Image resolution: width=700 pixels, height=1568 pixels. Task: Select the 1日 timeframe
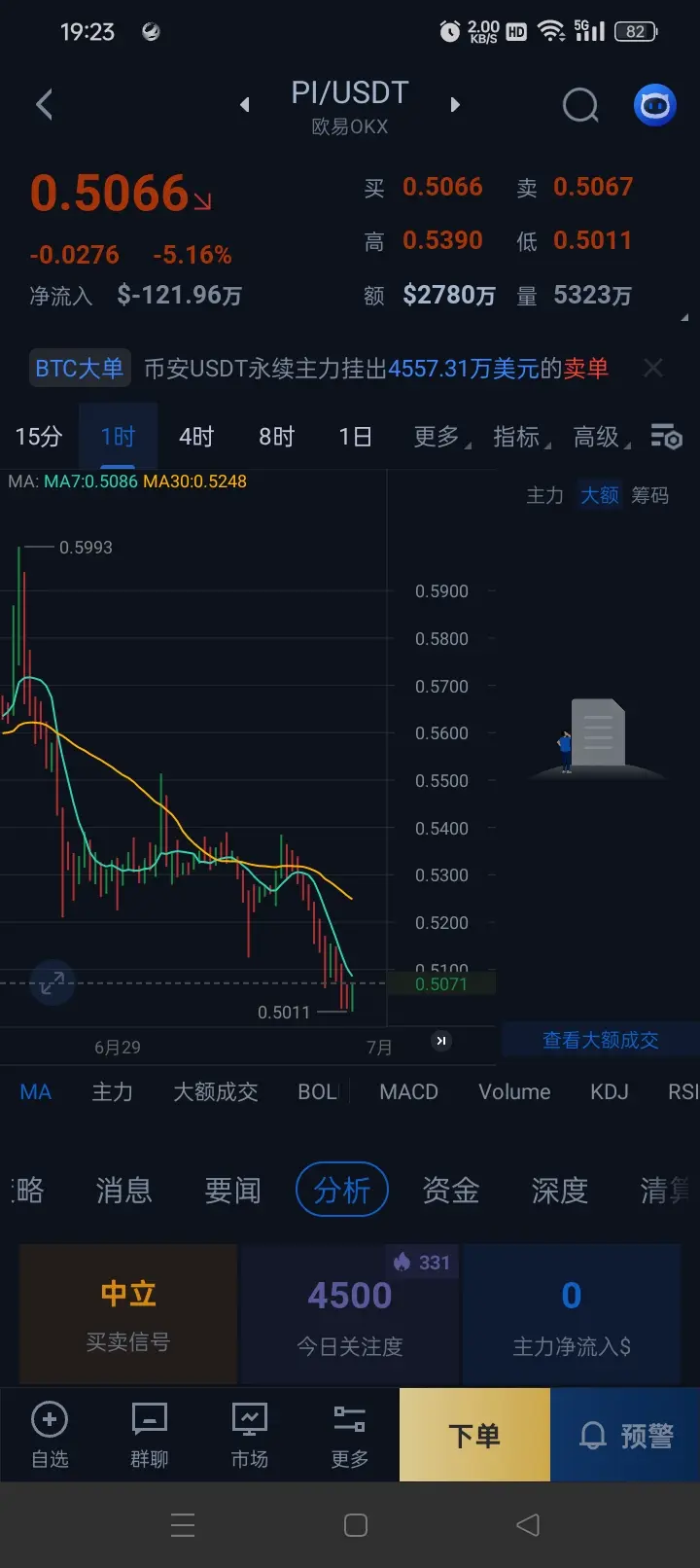(x=356, y=437)
